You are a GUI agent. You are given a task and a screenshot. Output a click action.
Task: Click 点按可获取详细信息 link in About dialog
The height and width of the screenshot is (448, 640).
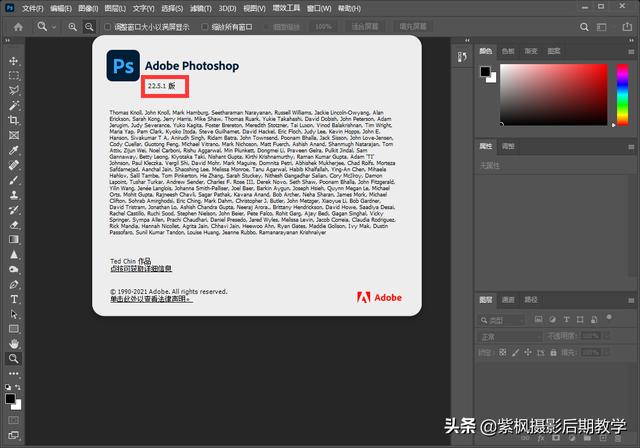(141, 268)
